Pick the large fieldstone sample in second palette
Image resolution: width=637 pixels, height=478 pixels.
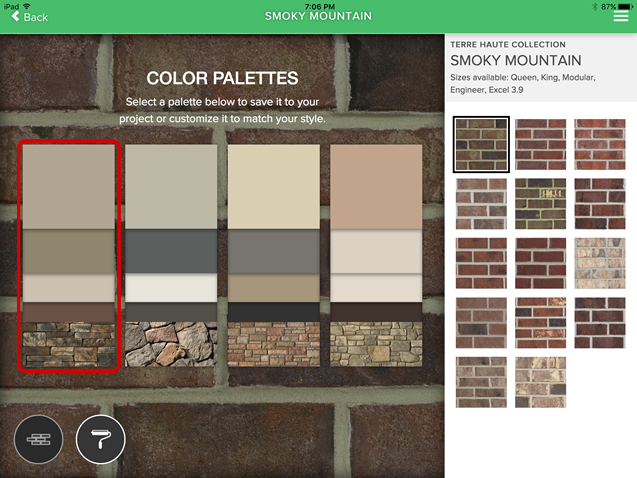pyautogui.click(x=171, y=344)
